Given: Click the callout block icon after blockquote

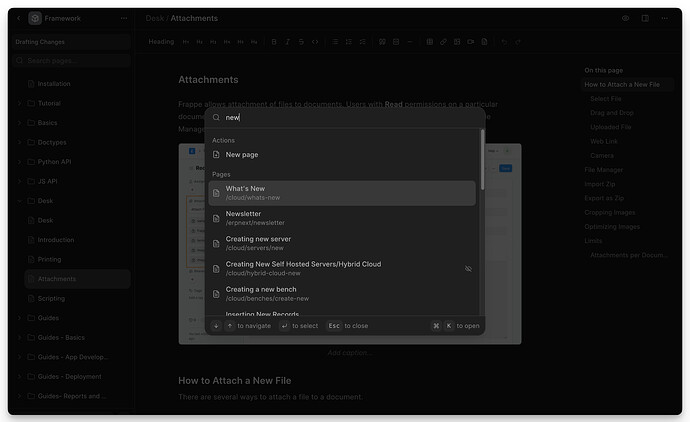Looking at the screenshot, I should pos(396,42).
